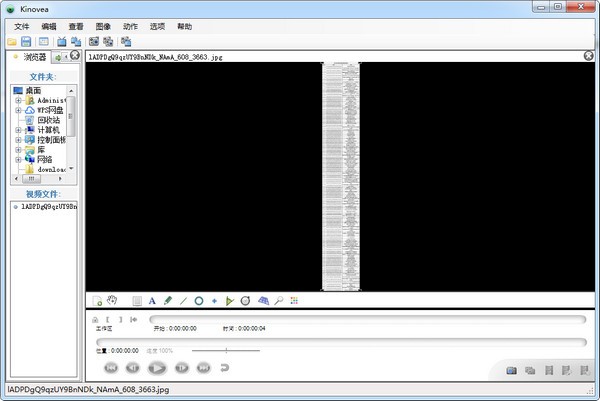Adjust the playback speed slider
This screenshot has height=401, width=600.
click(x=226, y=350)
